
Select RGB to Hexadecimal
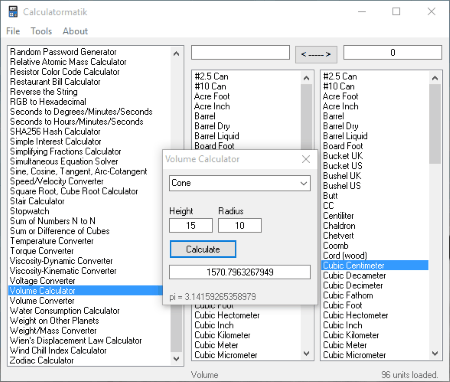click(48, 102)
